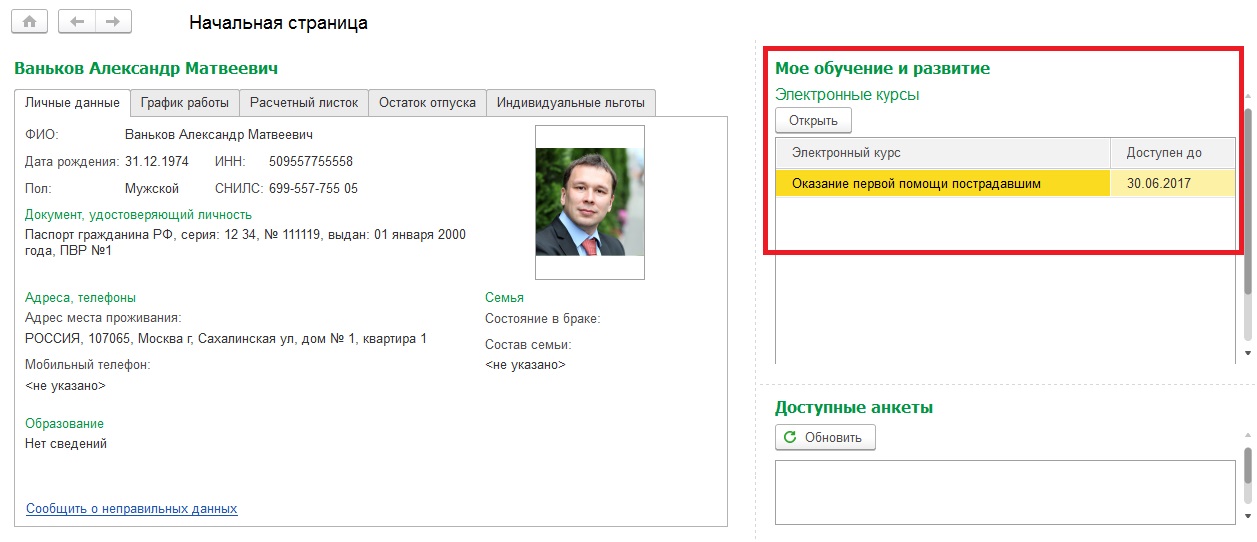The width and height of the screenshot is (1257, 542).
Task: Click the Семья section title
Action: click(x=504, y=297)
